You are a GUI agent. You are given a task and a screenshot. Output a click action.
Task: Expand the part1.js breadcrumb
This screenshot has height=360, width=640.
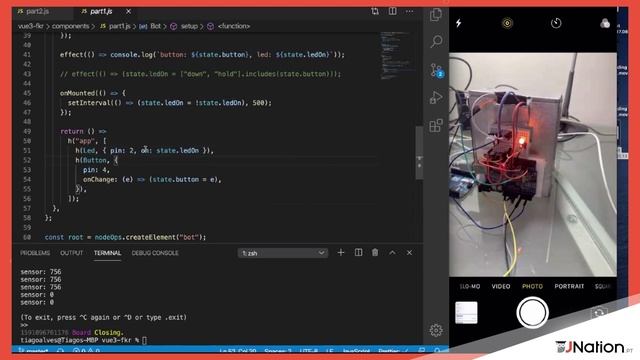tap(115, 26)
